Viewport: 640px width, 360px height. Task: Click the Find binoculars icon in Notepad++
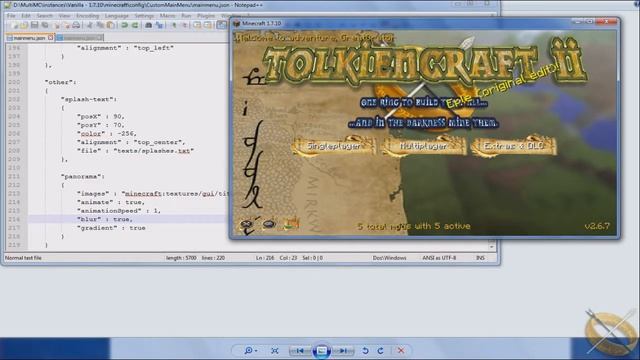[x=149, y=25]
